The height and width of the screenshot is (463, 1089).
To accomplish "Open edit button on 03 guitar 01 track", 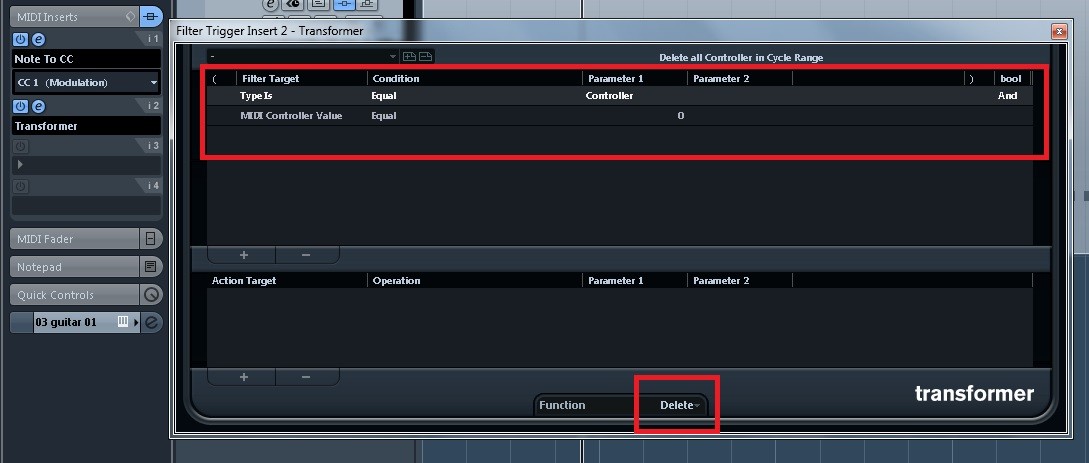I will (151, 322).
